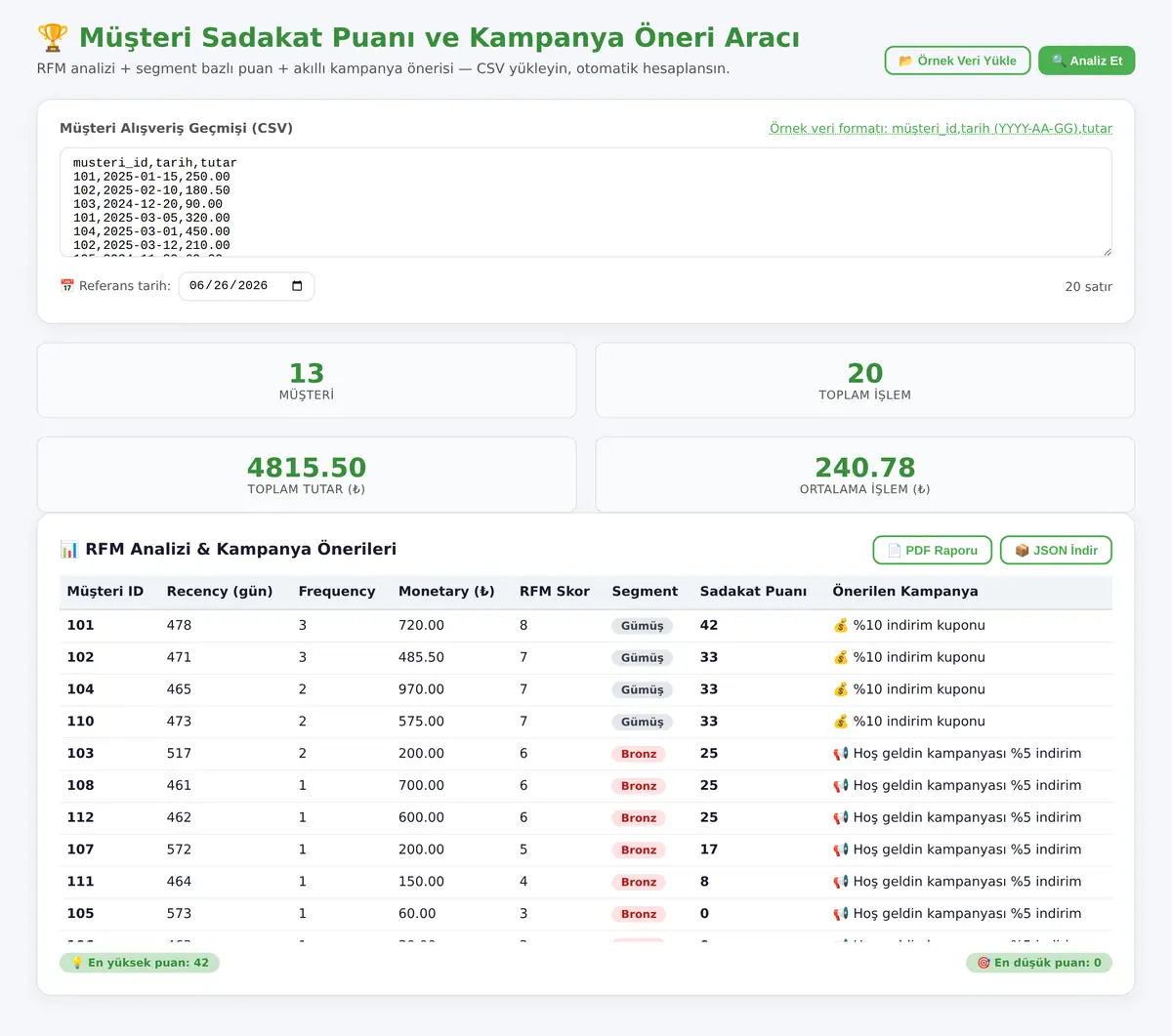Click the trophy icon in the title

point(53,38)
